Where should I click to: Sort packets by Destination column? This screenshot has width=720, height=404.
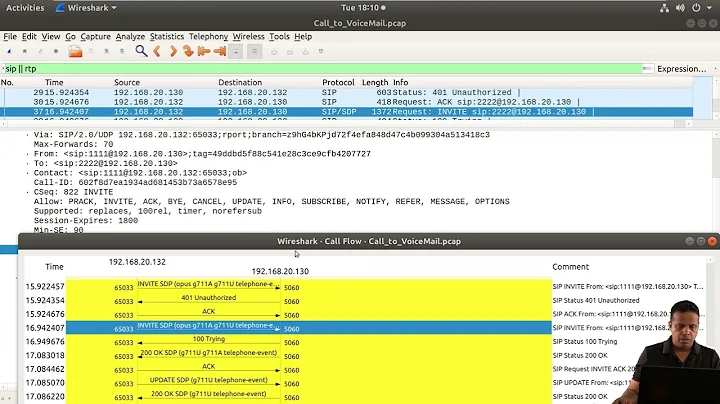tap(240, 83)
